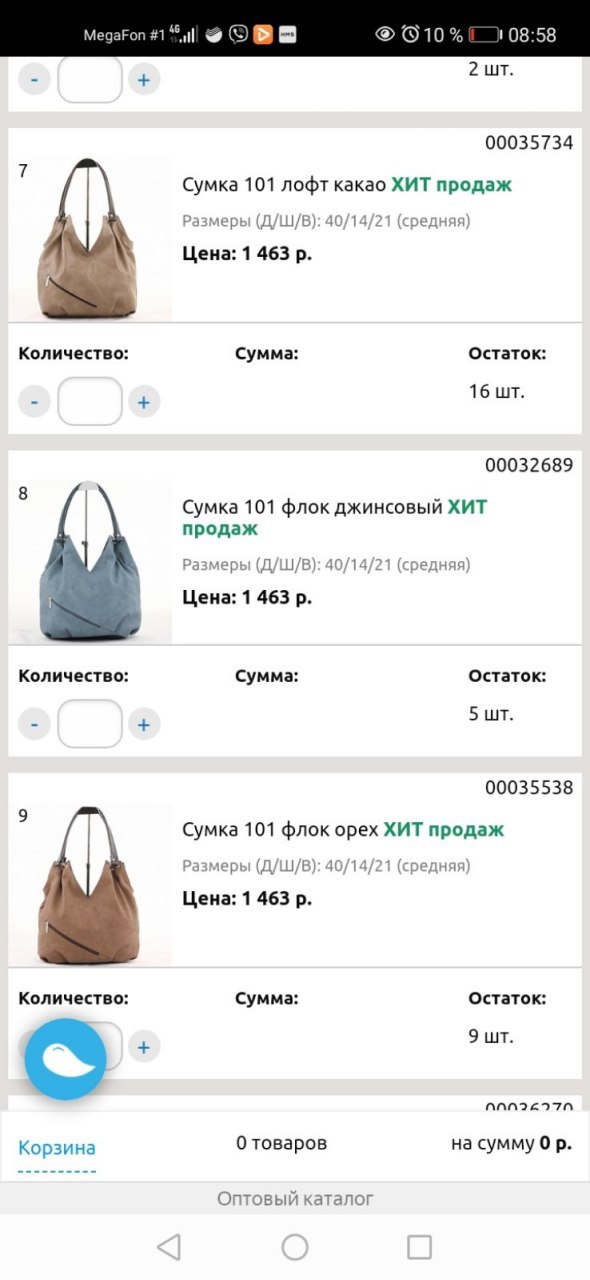
Task: Open Оптовый каталог at the bottom
Action: click(295, 1198)
